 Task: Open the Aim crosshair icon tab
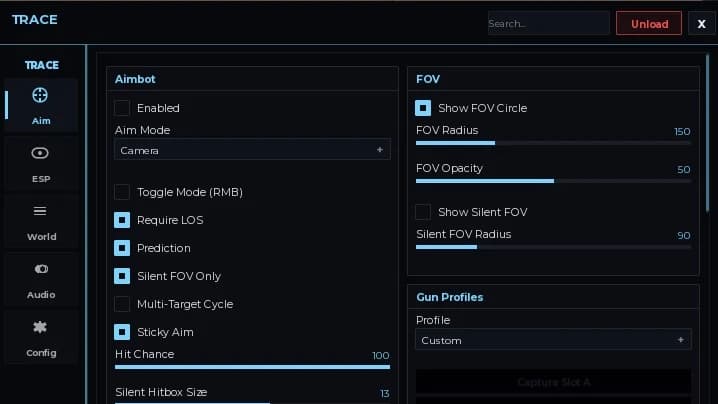40,95
